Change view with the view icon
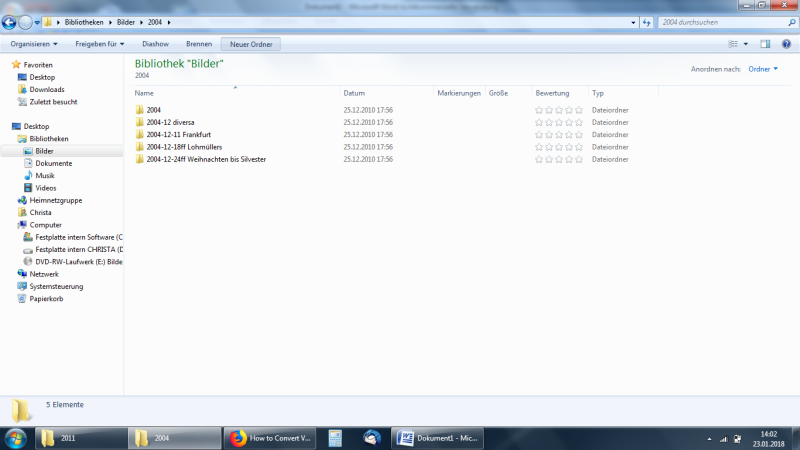The width and height of the screenshot is (800, 450). [733, 44]
